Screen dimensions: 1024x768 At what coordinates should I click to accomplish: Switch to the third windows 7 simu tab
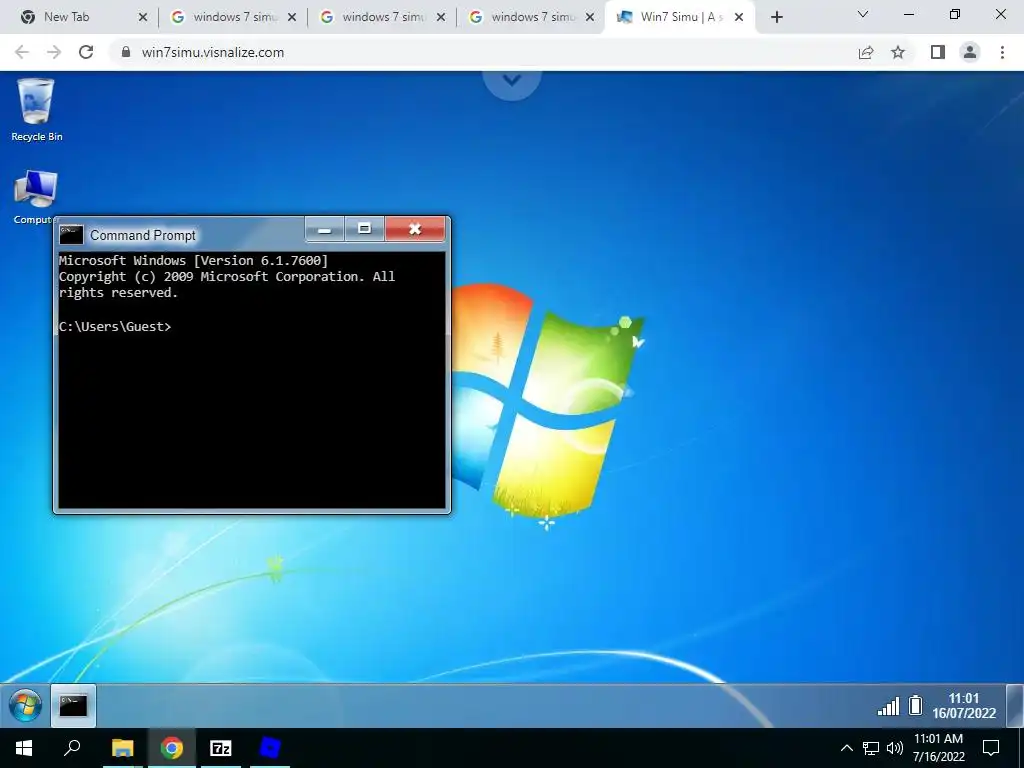(x=530, y=17)
